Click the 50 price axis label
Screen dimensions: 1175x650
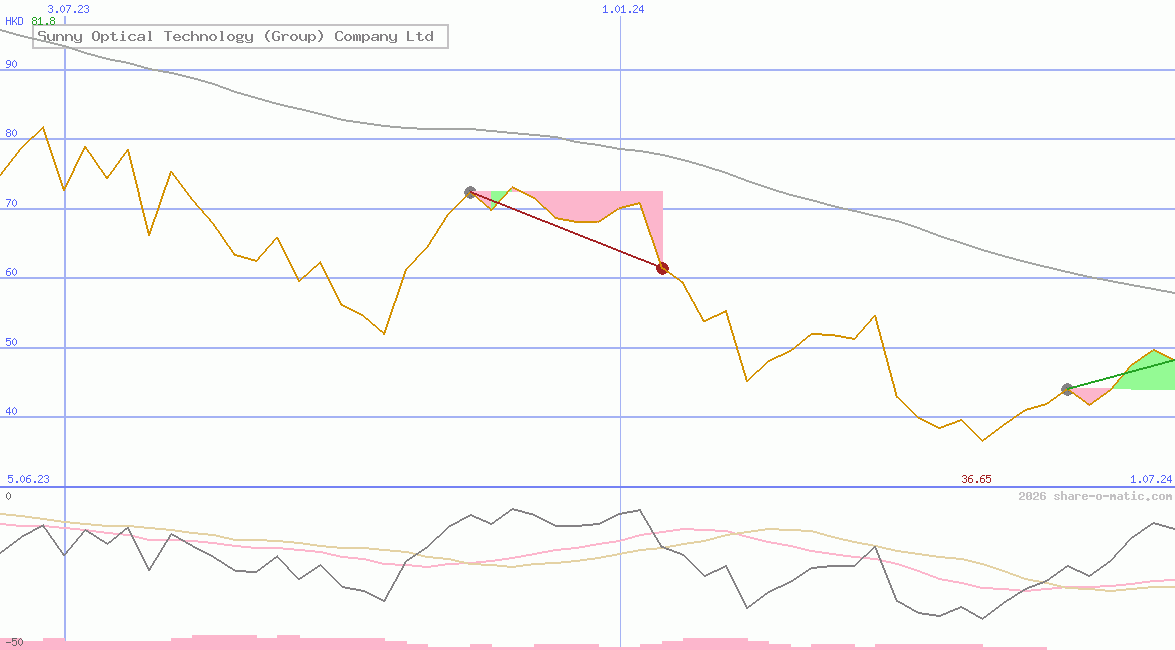(x=11, y=343)
